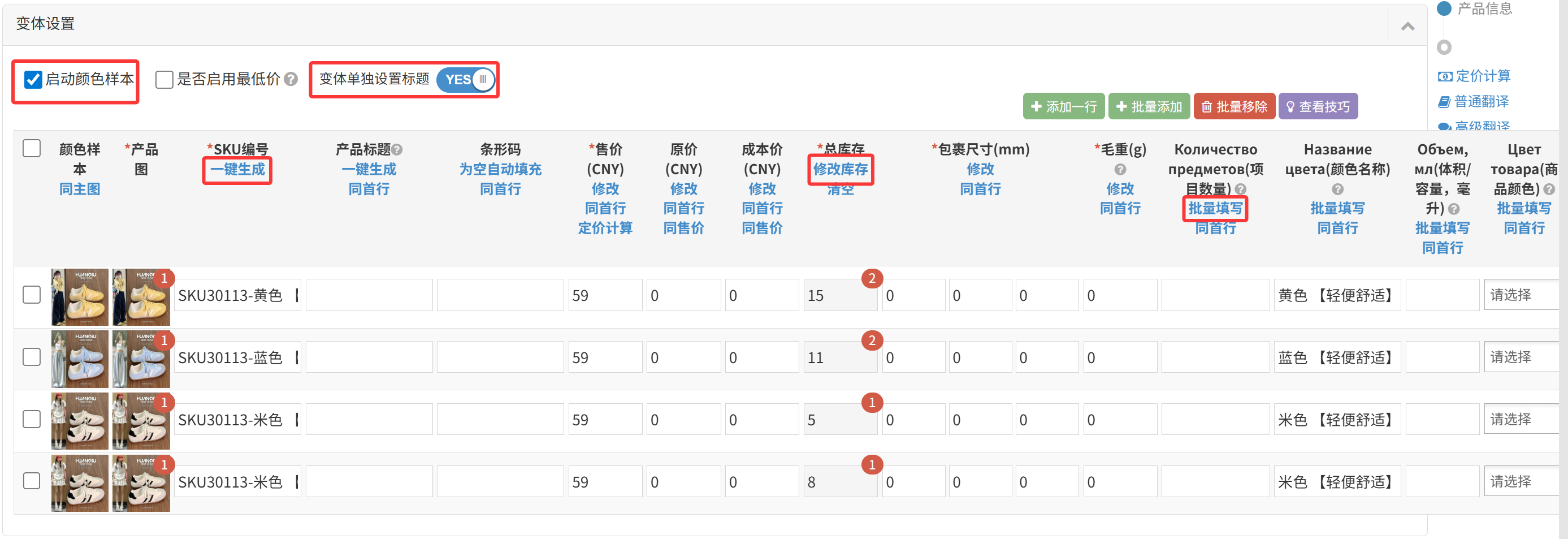This screenshot has width=1568, height=539.
Task: Go to 产品信息 section in side navigation
Action: (x=1484, y=8)
